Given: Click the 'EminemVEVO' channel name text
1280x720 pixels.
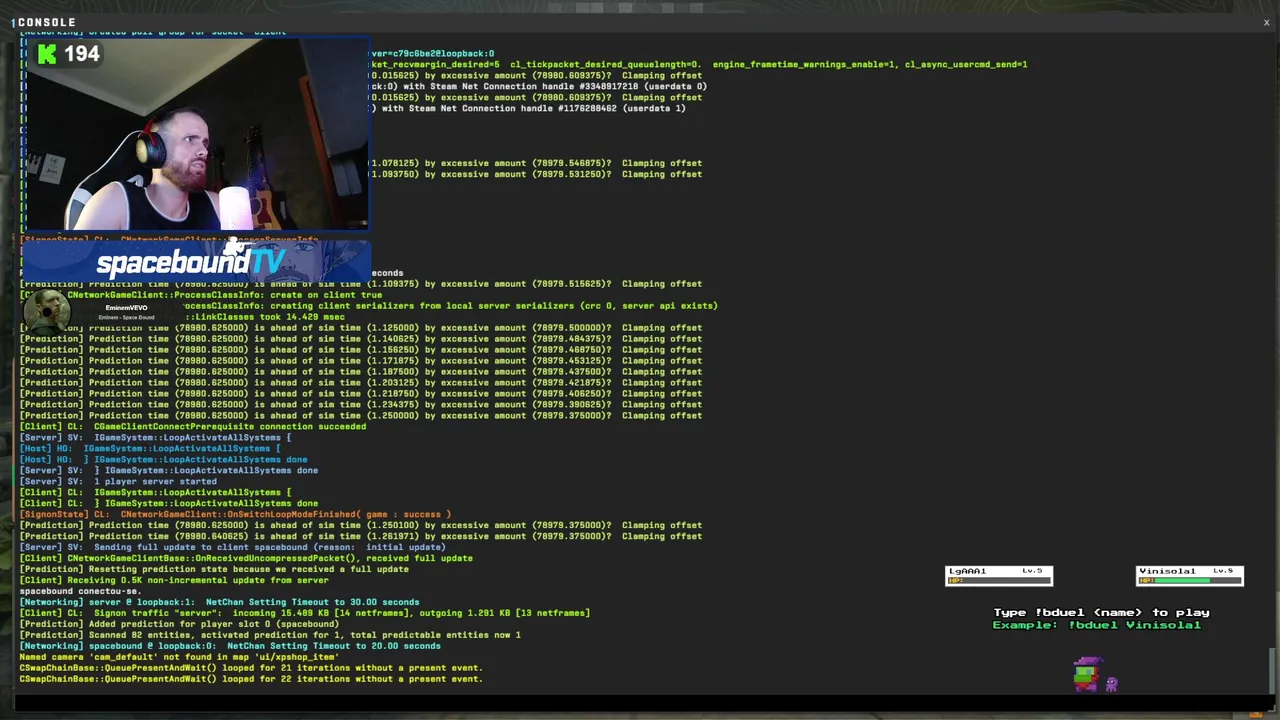Looking at the screenshot, I should coord(126,308).
